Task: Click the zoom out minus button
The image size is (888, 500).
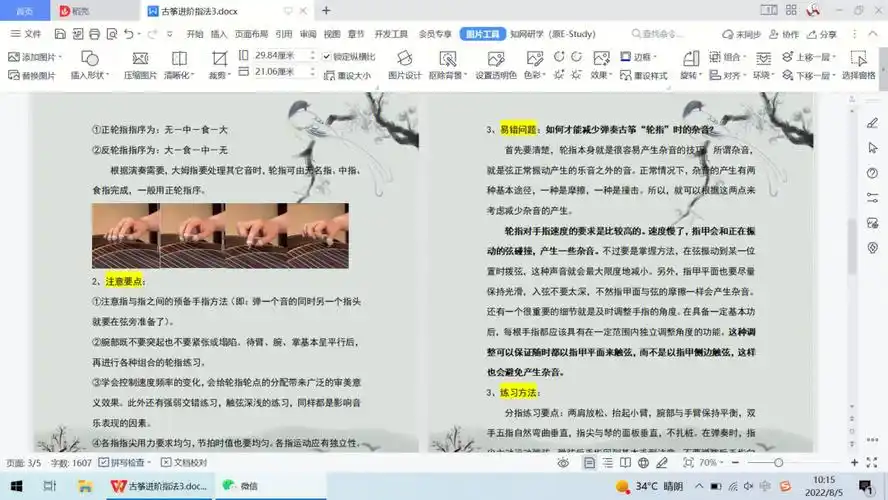Action: pyautogui.click(x=735, y=463)
